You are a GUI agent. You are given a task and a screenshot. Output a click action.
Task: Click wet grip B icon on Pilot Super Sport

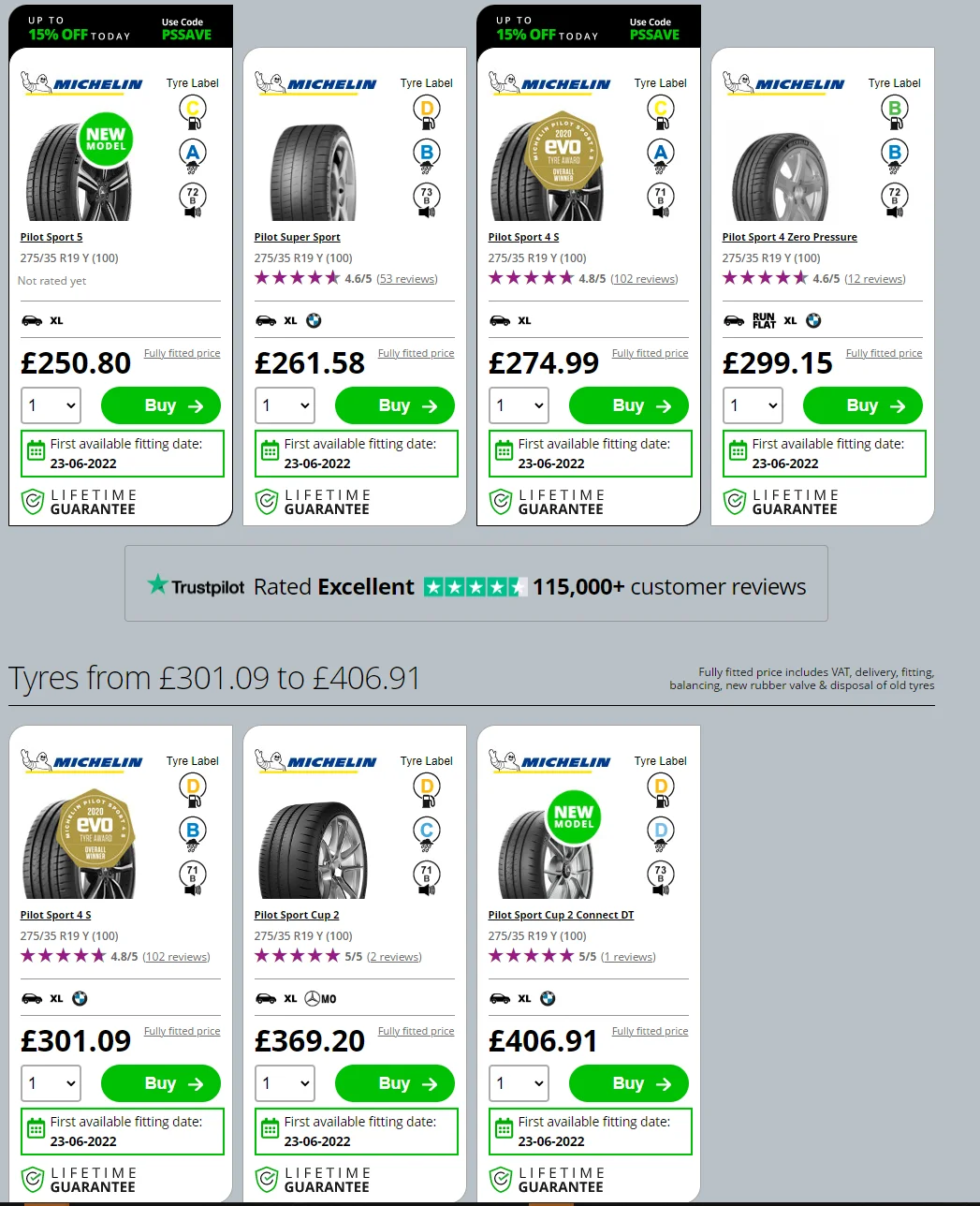(x=427, y=155)
